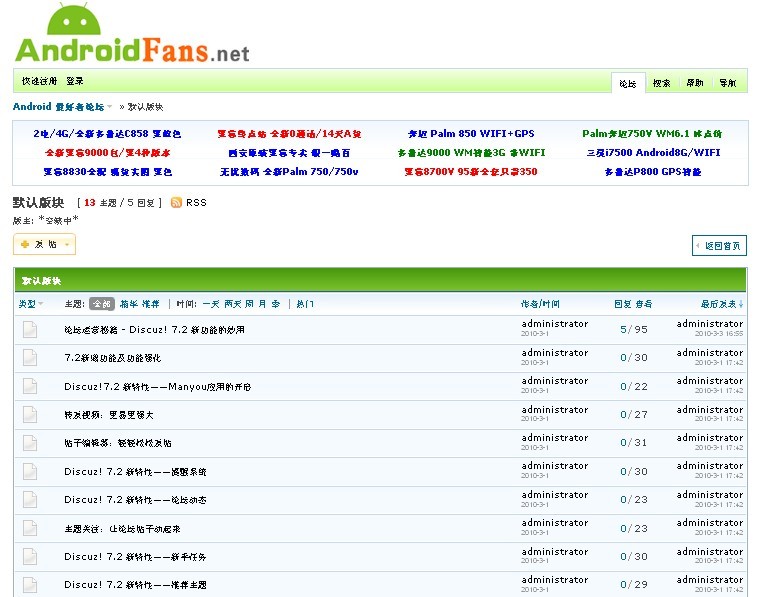Click the page icon beside 主题关注 thread
759x597 pixels.
(x=30, y=528)
